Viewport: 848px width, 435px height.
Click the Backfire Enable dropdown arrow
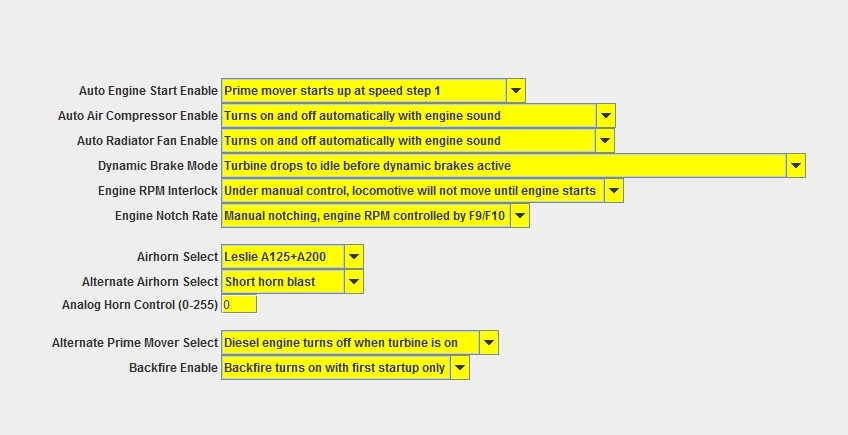[460, 368]
